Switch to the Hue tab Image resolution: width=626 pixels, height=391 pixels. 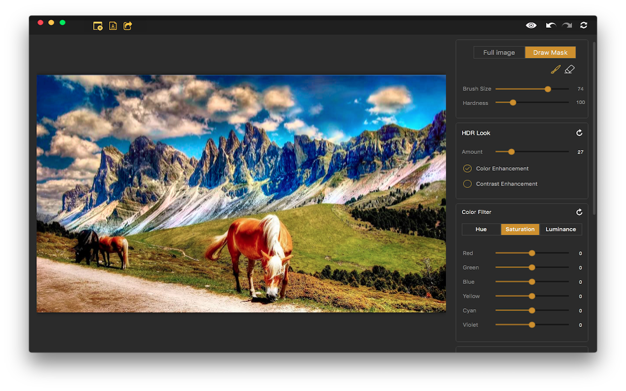tap(481, 229)
